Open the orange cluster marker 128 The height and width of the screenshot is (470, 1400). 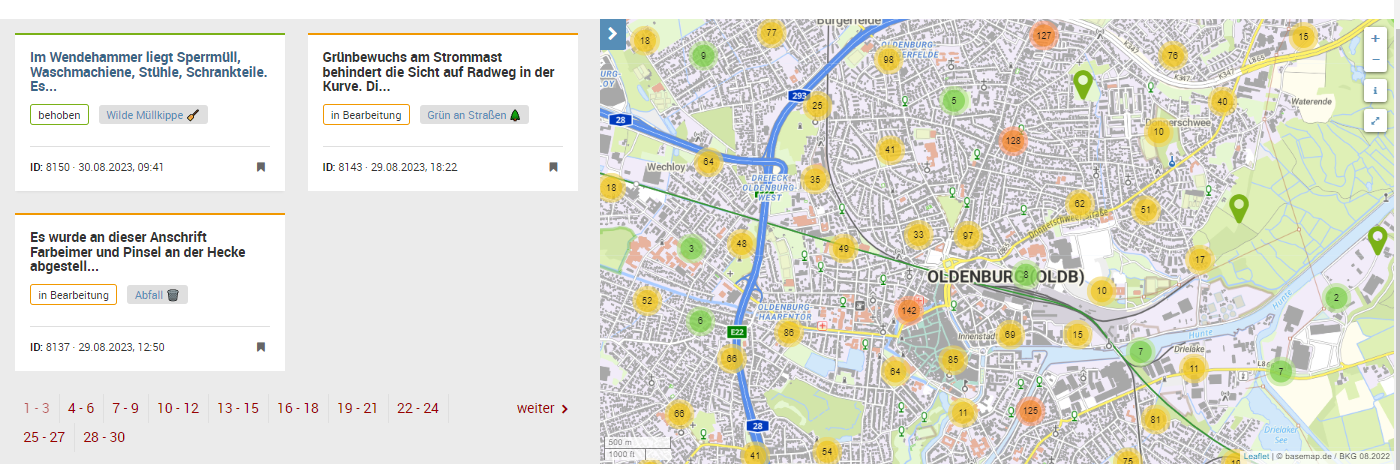click(x=1013, y=141)
